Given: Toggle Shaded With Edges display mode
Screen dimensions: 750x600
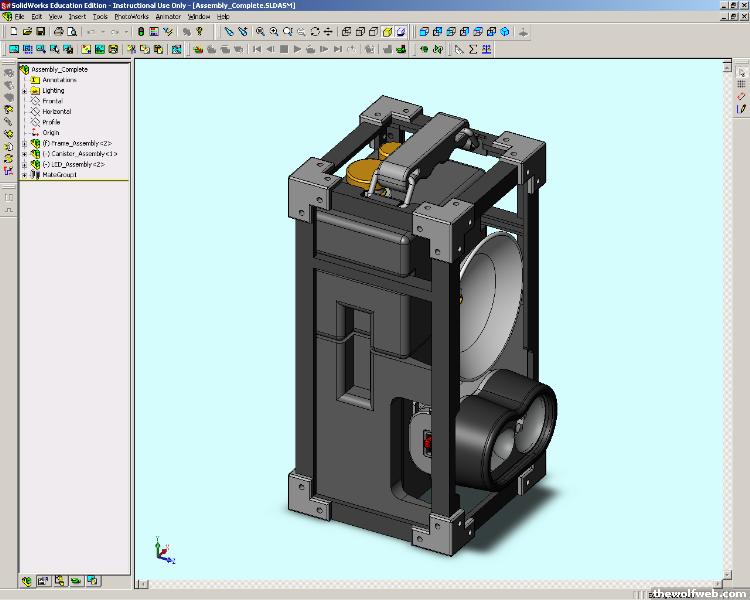Looking at the screenshot, I should click(387, 32).
